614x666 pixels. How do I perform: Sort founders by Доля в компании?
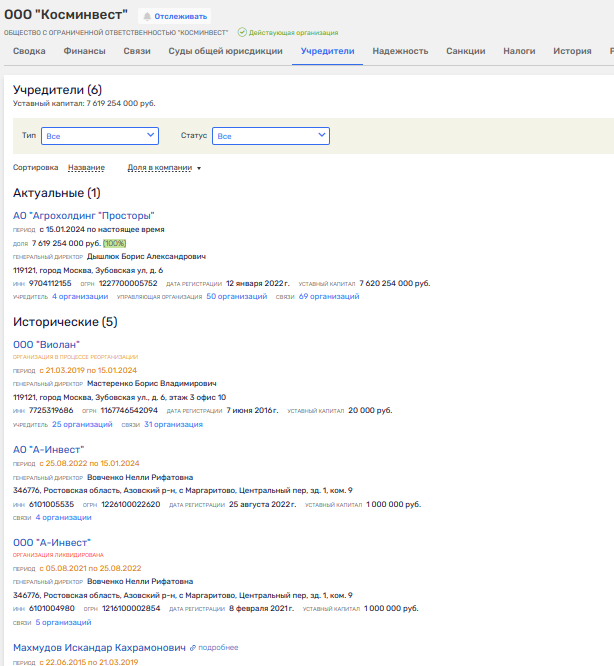[x=160, y=167]
